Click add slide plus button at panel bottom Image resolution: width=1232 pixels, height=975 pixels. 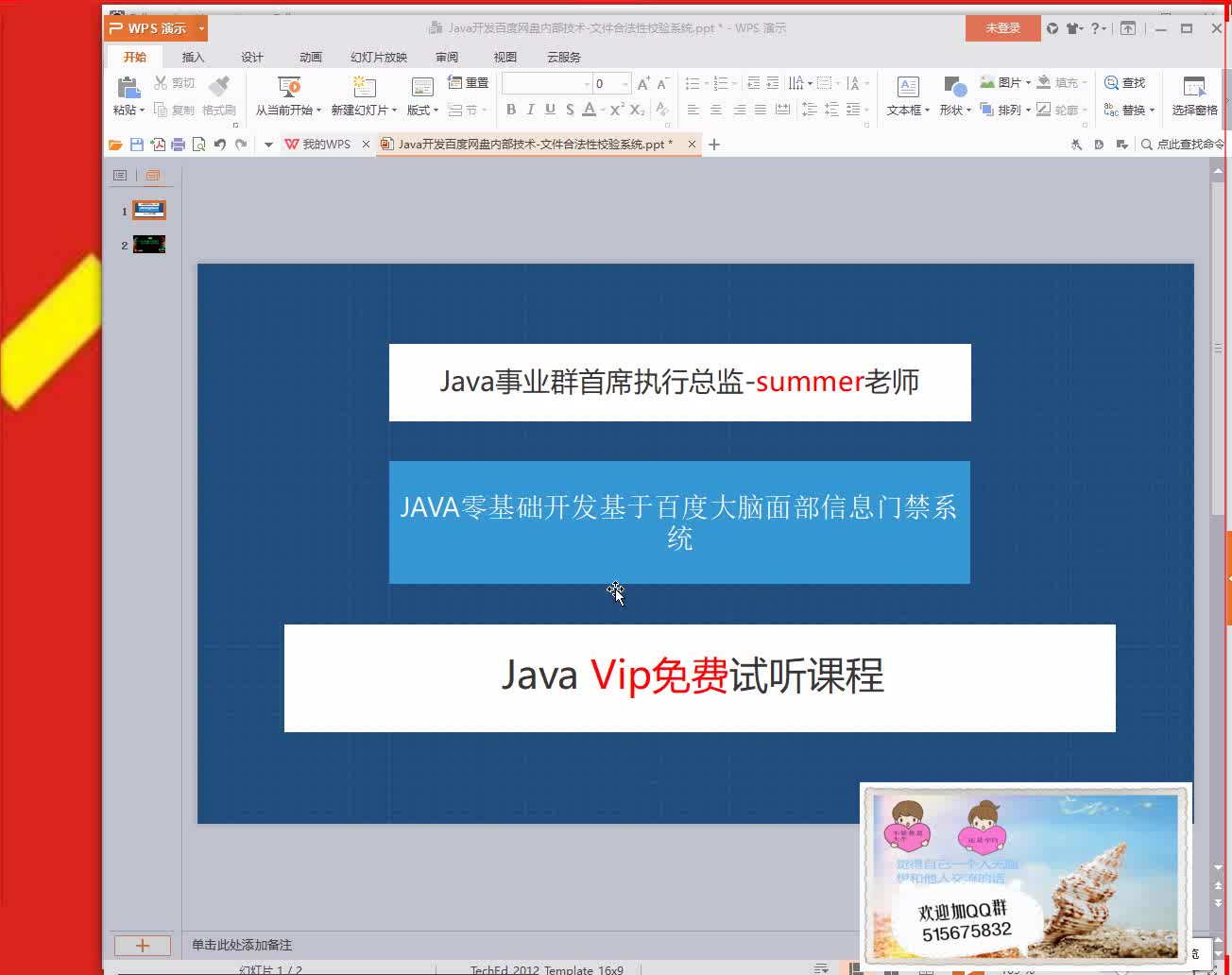tap(143, 945)
